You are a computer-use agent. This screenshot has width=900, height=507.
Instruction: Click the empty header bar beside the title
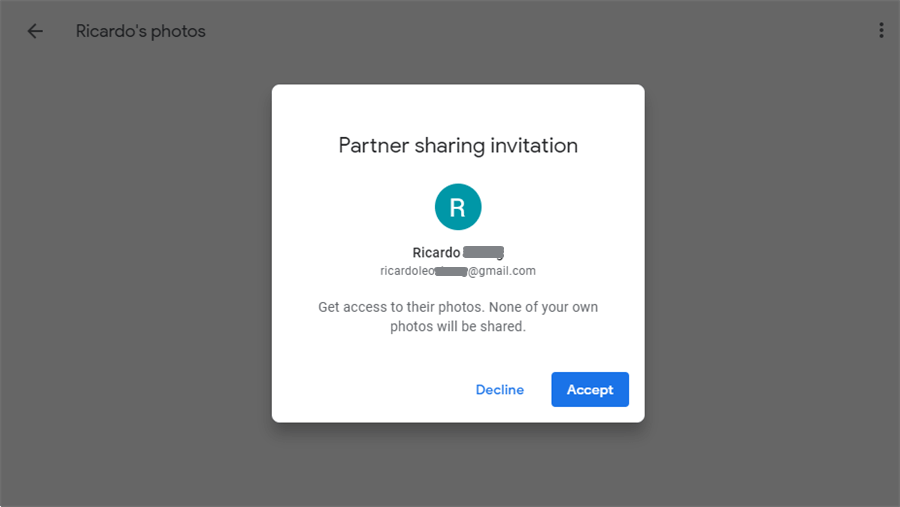point(500,31)
